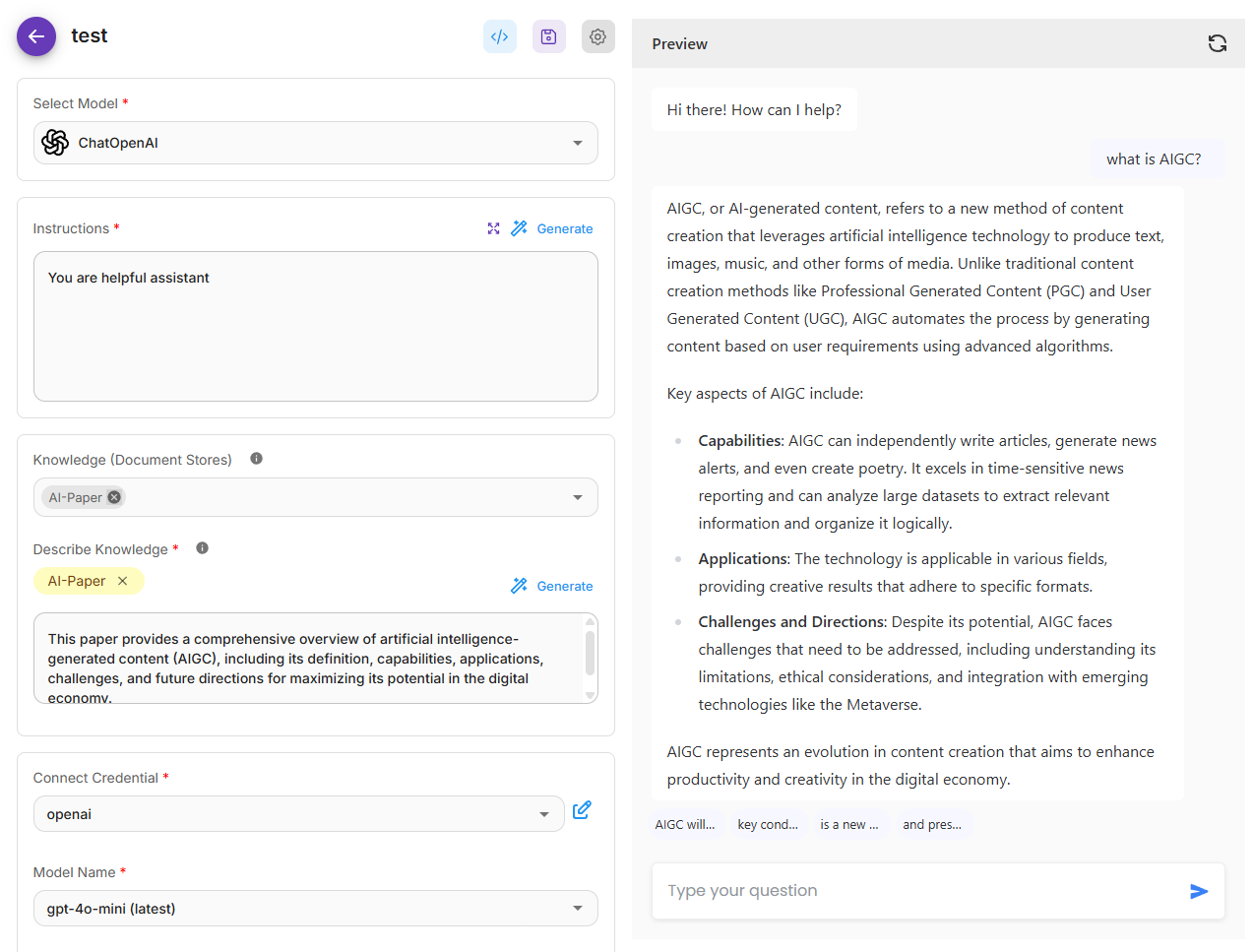Click the back arrow next to test
This screenshot has width=1253, height=952.
(x=35, y=35)
